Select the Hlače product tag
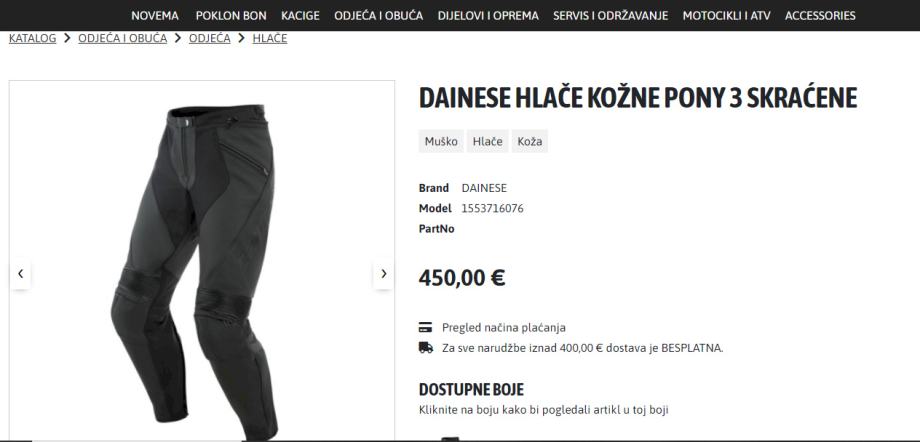This screenshot has height=442, width=920. pyautogui.click(x=488, y=141)
